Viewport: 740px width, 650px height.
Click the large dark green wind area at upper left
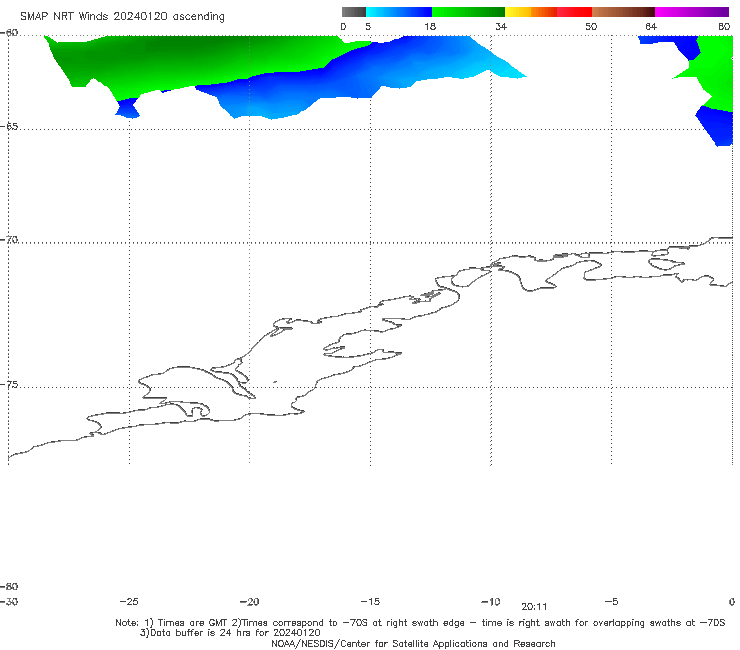[x=189, y=59]
